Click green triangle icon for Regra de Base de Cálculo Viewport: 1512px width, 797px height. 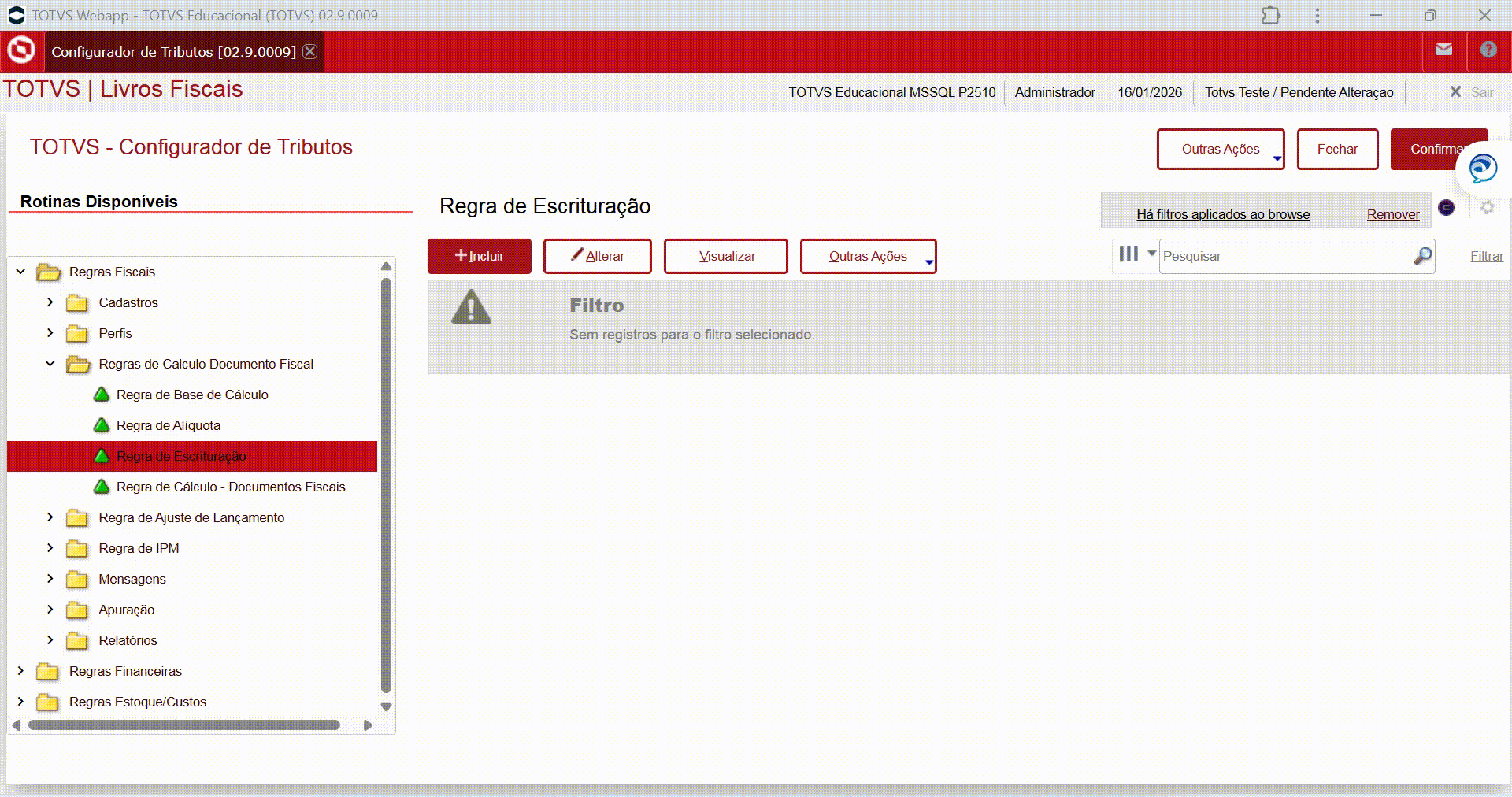pyautogui.click(x=102, y=395)
